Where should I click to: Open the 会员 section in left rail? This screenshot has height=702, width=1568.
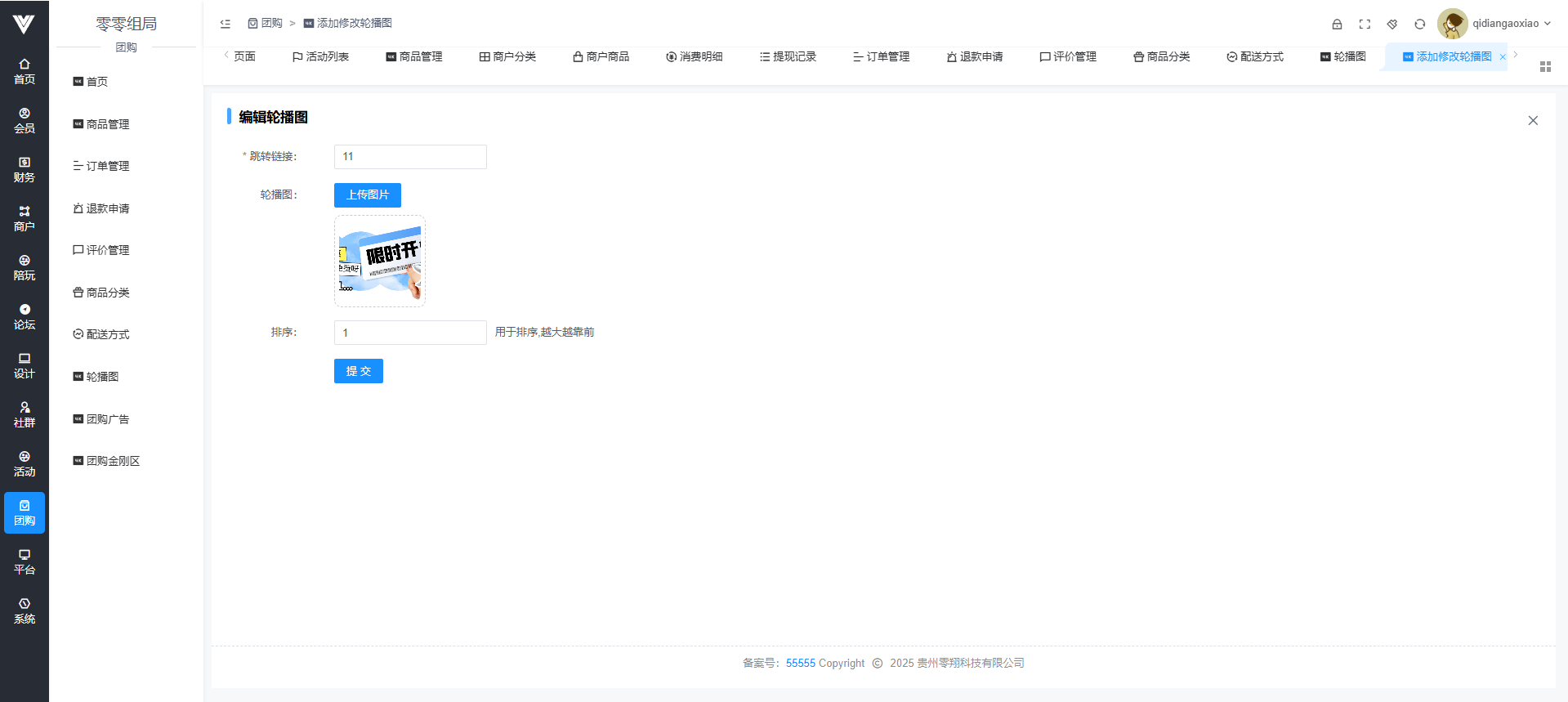click(25, 121)
